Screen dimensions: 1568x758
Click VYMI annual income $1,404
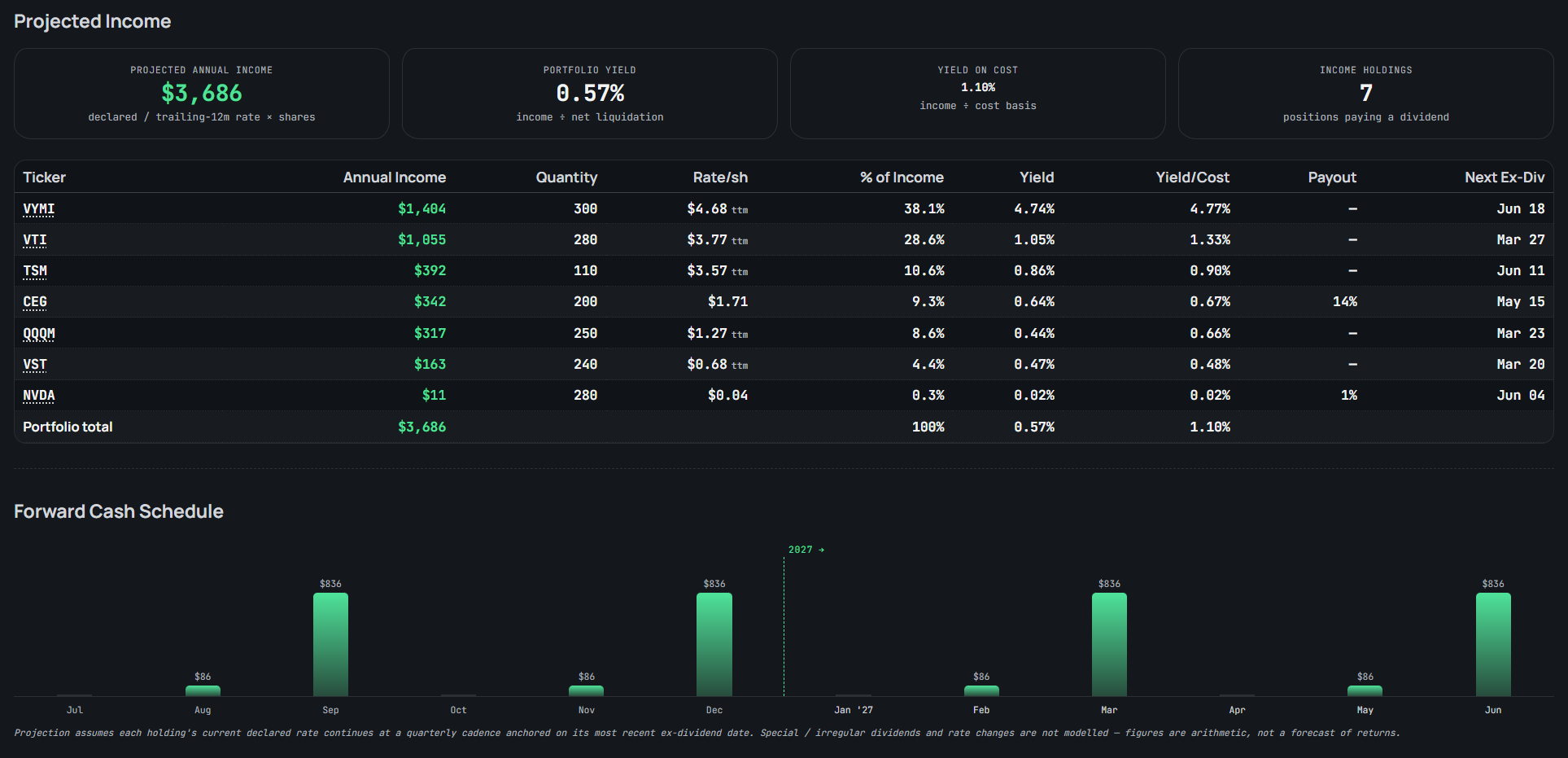coord(421,208)
